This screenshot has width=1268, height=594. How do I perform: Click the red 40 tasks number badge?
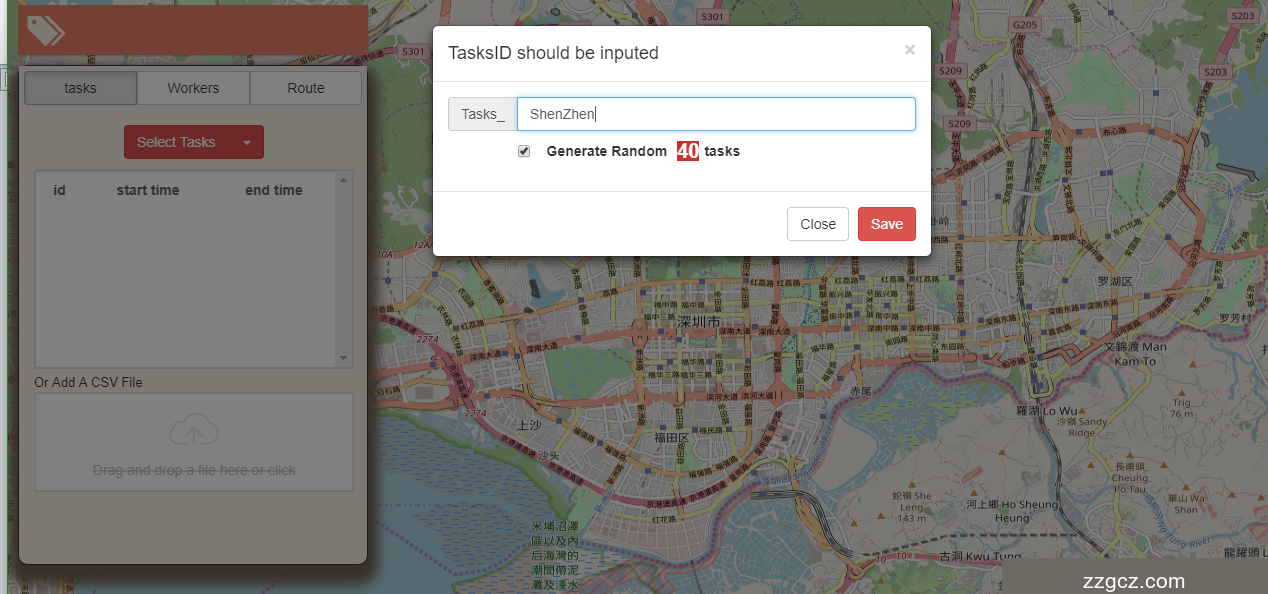(687, 151)
